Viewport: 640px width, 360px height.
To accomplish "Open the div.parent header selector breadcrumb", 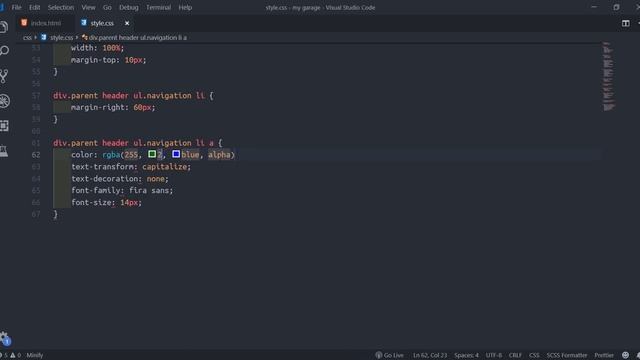I will 134,38.
